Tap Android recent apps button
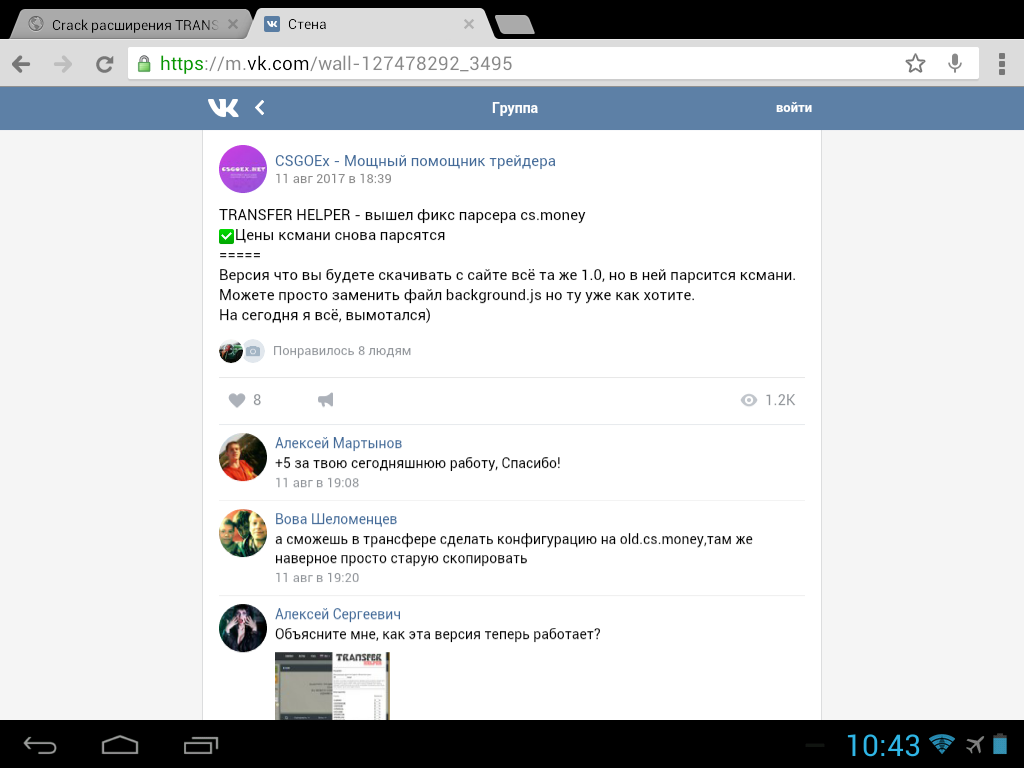The height and width of the screenshot is (768, 1024). click(x=200, y=744)
